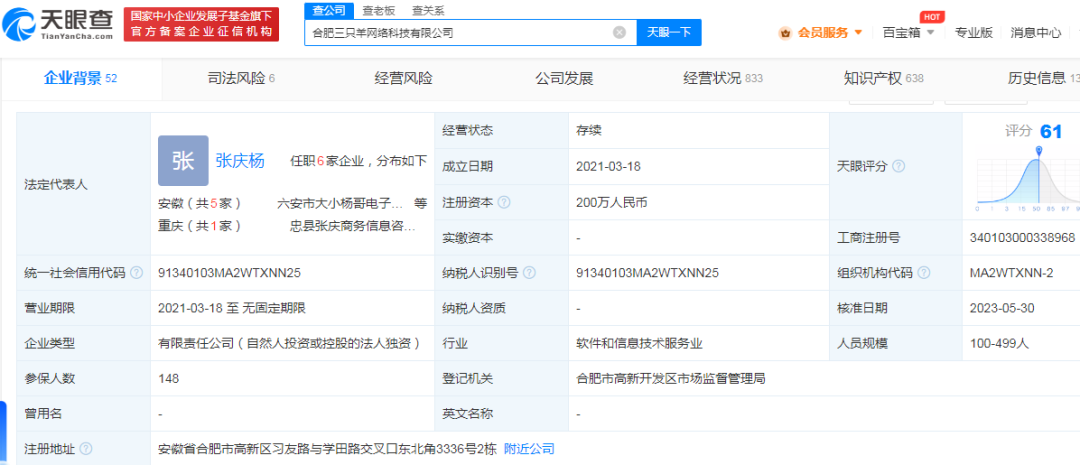This screenshot has height=465, width=1080.
Task: Click the 张 avatar tile
Action: pos(183,161)
